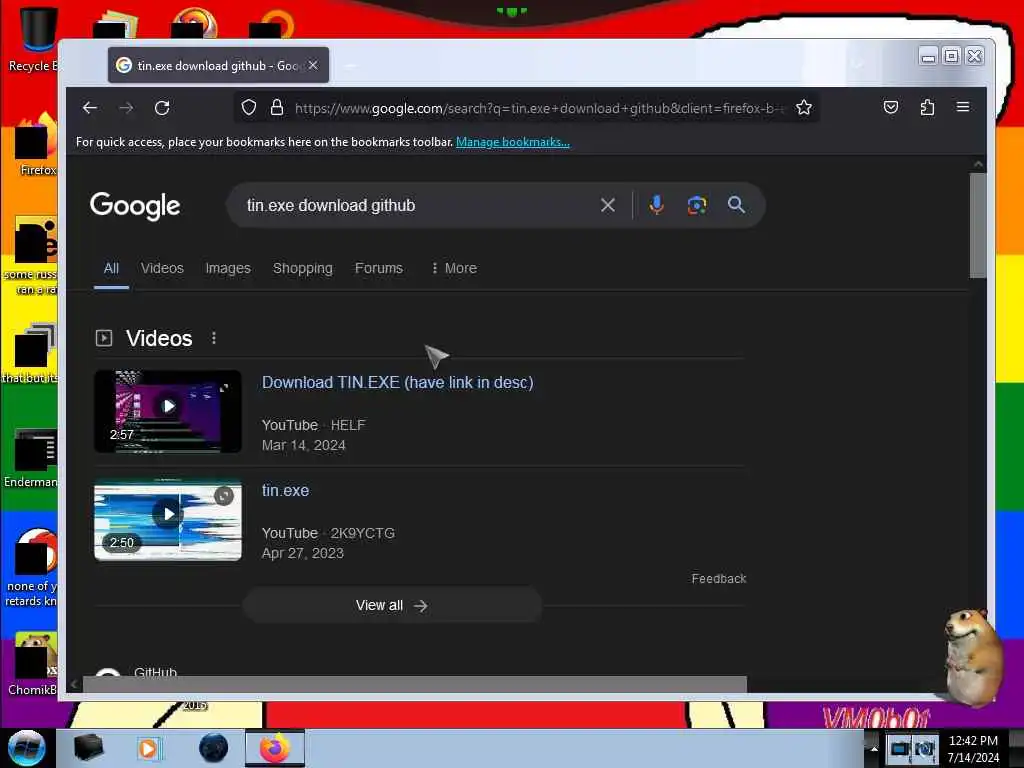Viewport: 1024px width, 768px height.
Task: Open the Windows Start orb
Action: [x=26, y=748]
